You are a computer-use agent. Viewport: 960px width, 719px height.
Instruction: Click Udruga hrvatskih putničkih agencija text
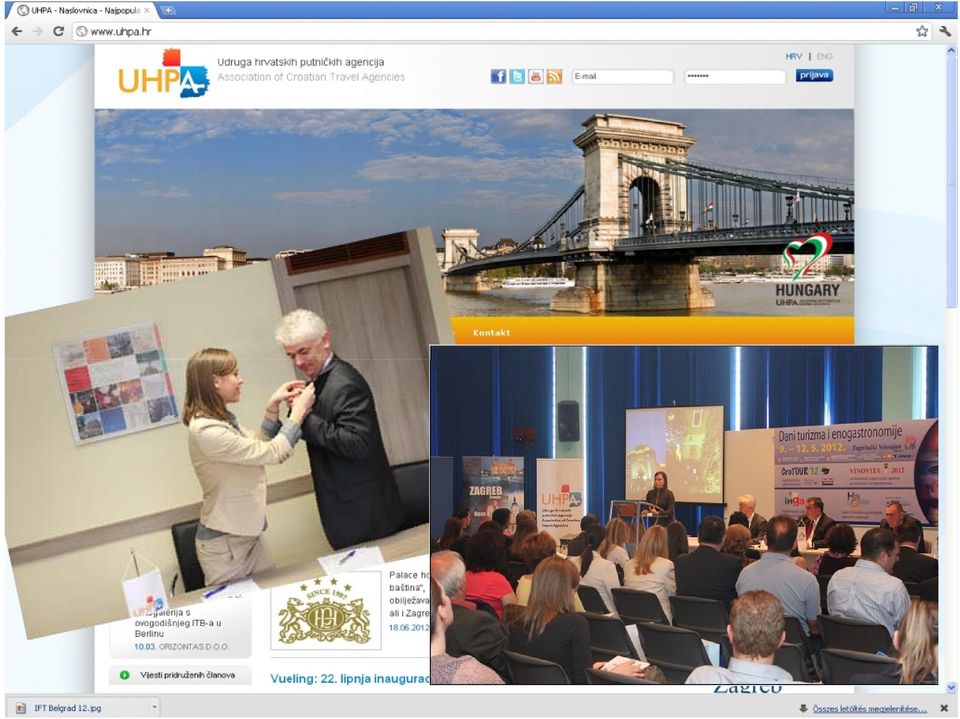[301, 62]
